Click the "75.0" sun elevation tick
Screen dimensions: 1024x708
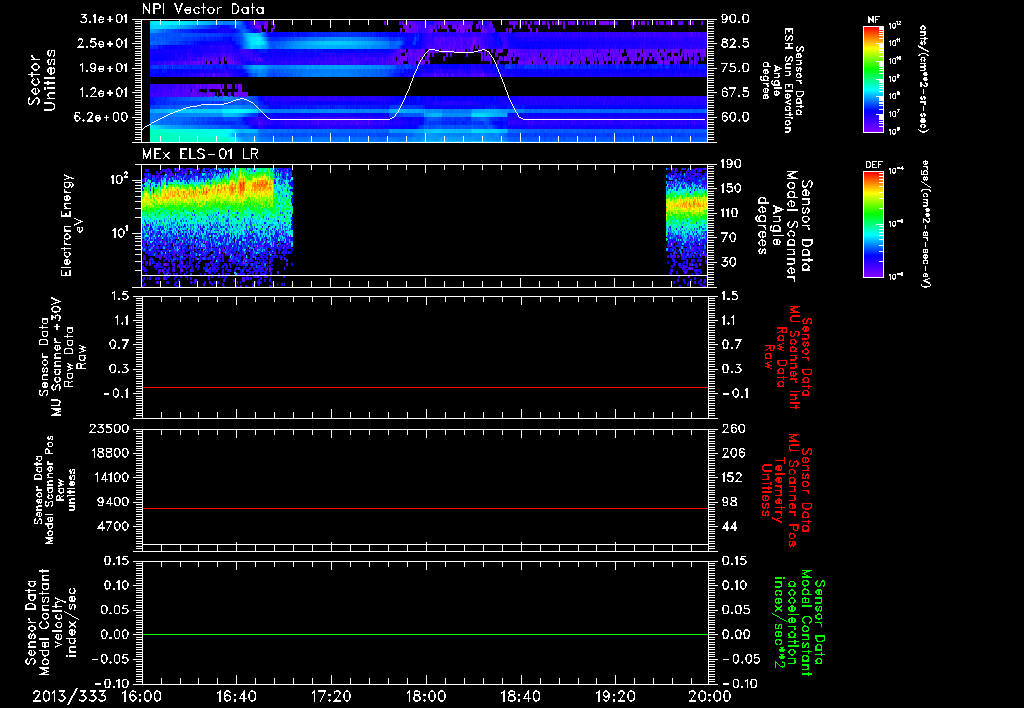coord(735,68)
